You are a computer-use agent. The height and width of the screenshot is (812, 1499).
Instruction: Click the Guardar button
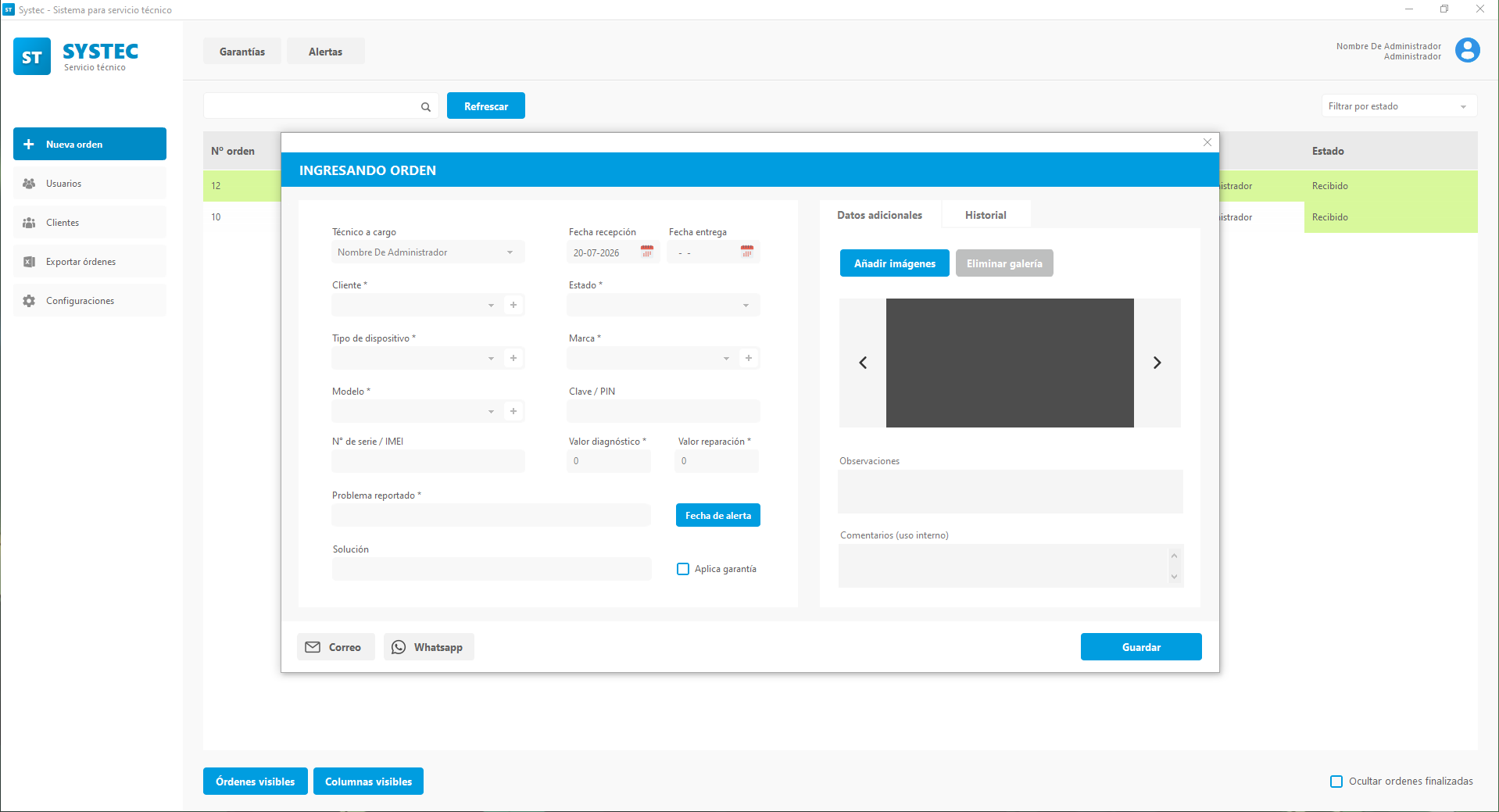point(1141,647)
